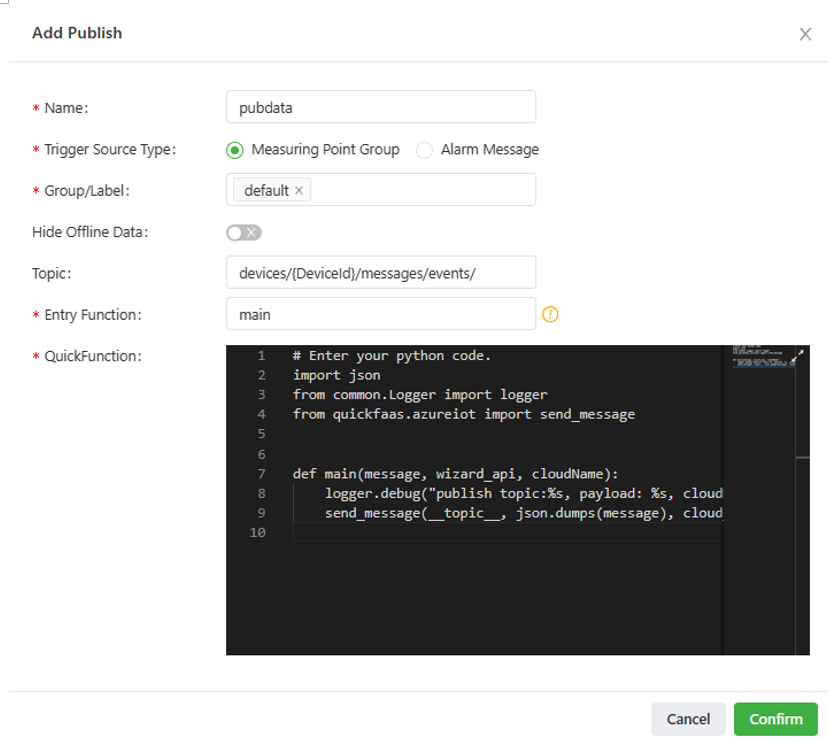Place cursor on empty line 10
828x742 pixels.
[500, 533]
